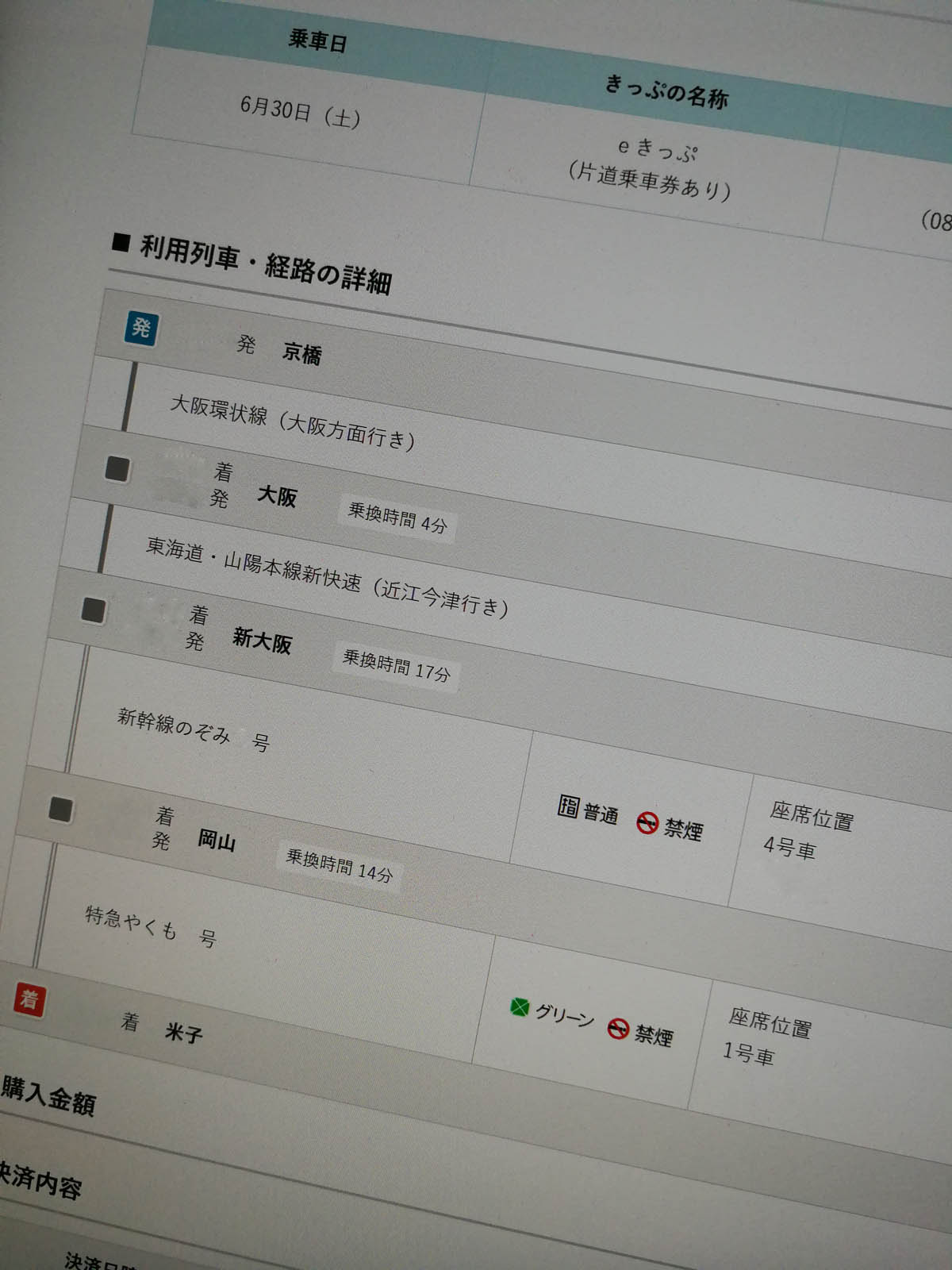
Task: Click the gray square marker beside 岡山
Action: [x=60, y=809]
